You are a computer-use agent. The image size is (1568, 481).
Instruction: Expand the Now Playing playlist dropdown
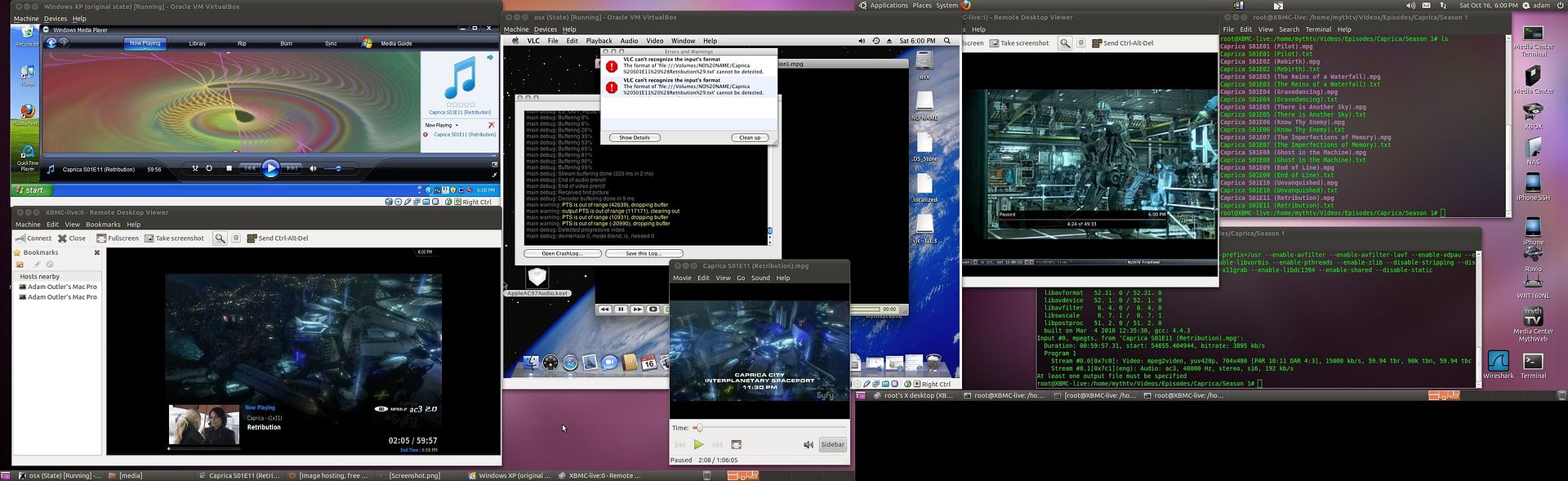[442, 125]
